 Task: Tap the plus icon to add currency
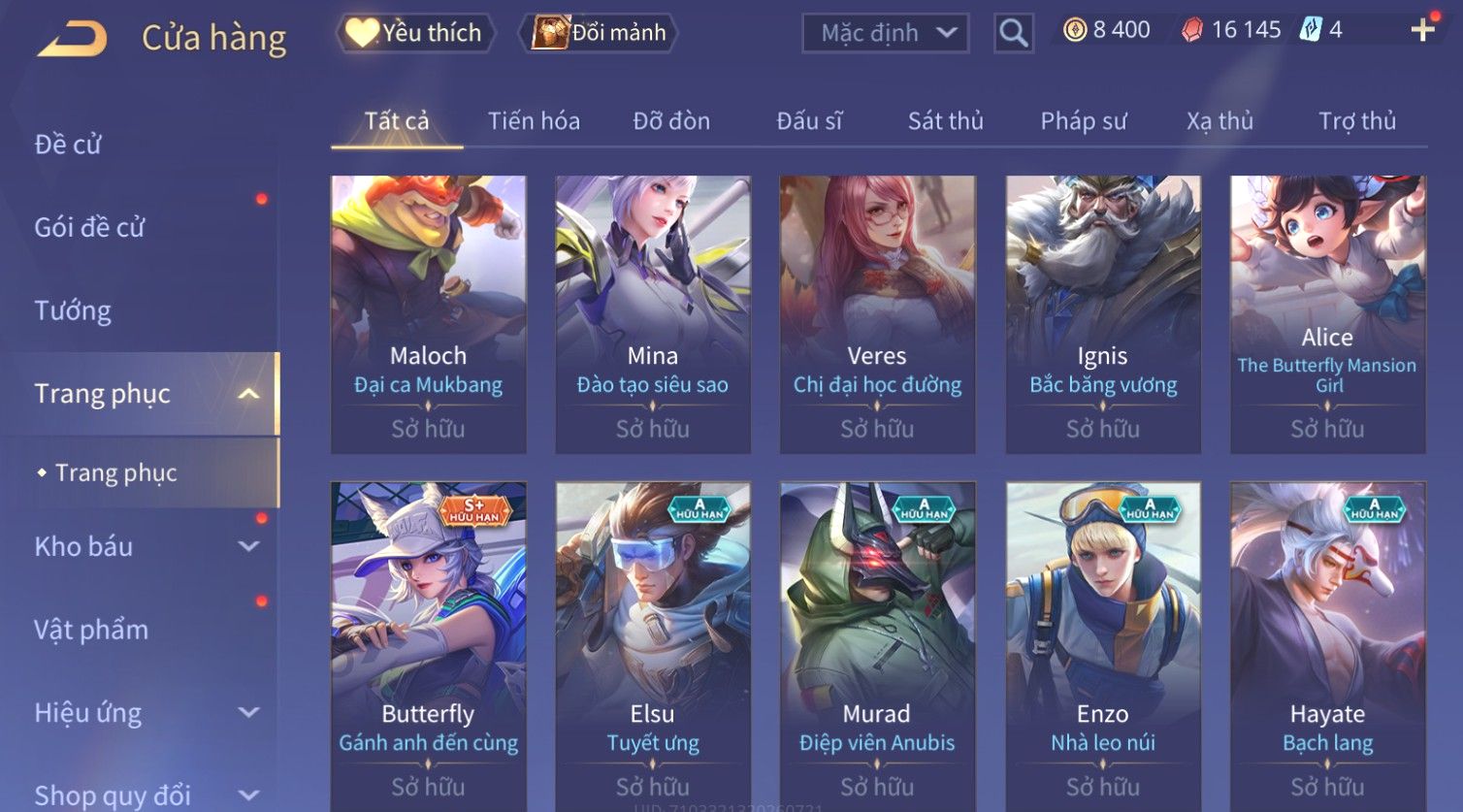coord(1422,30)
